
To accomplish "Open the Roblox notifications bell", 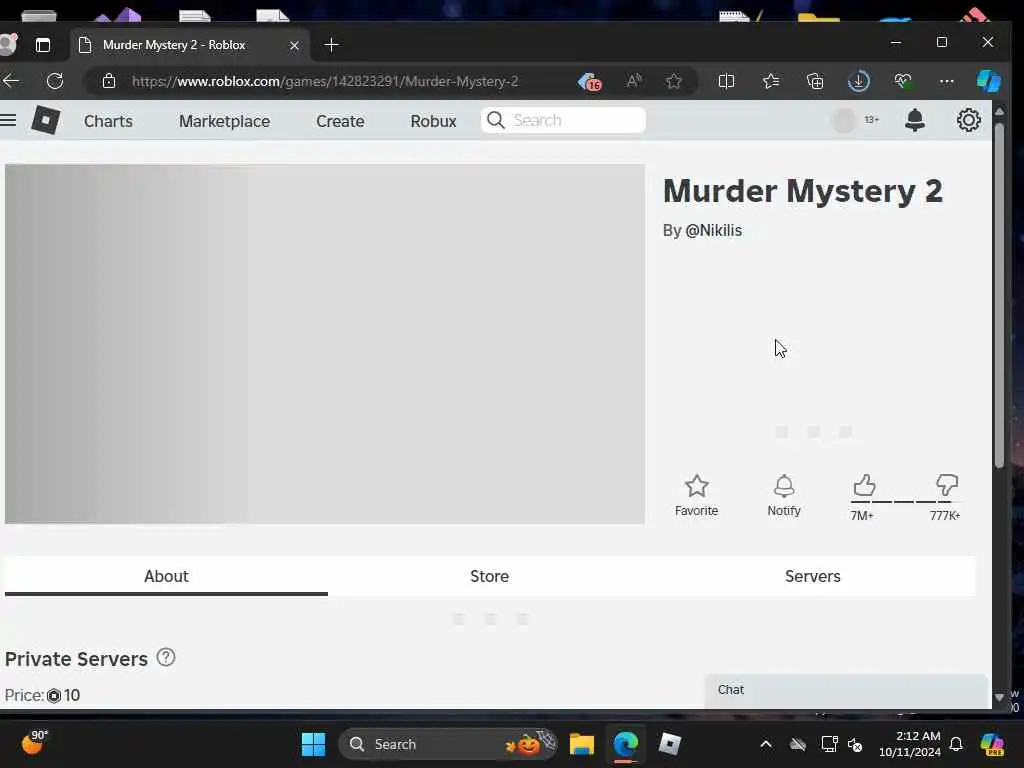I will 914,120.
